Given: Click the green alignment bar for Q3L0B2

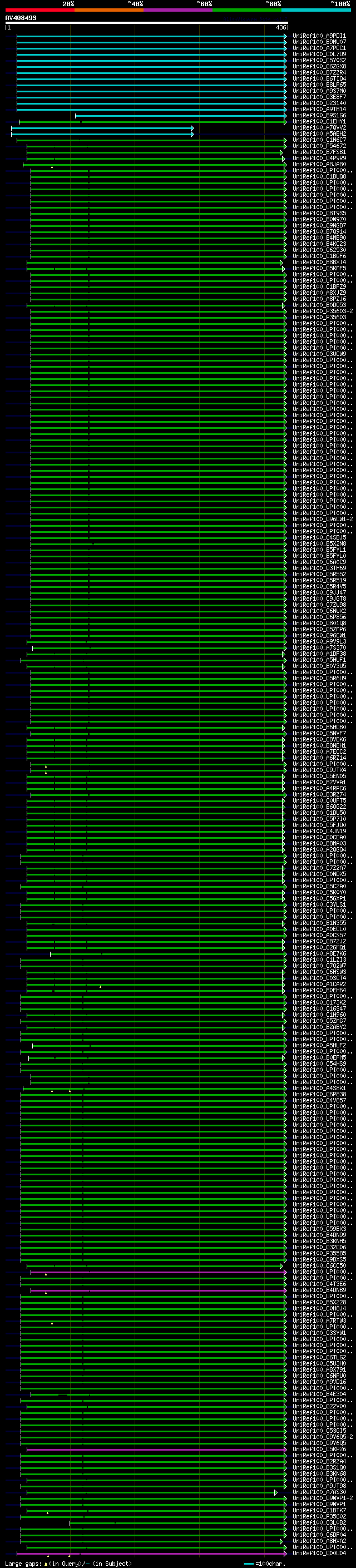Looking at the screenshot, I should 177,1523.
